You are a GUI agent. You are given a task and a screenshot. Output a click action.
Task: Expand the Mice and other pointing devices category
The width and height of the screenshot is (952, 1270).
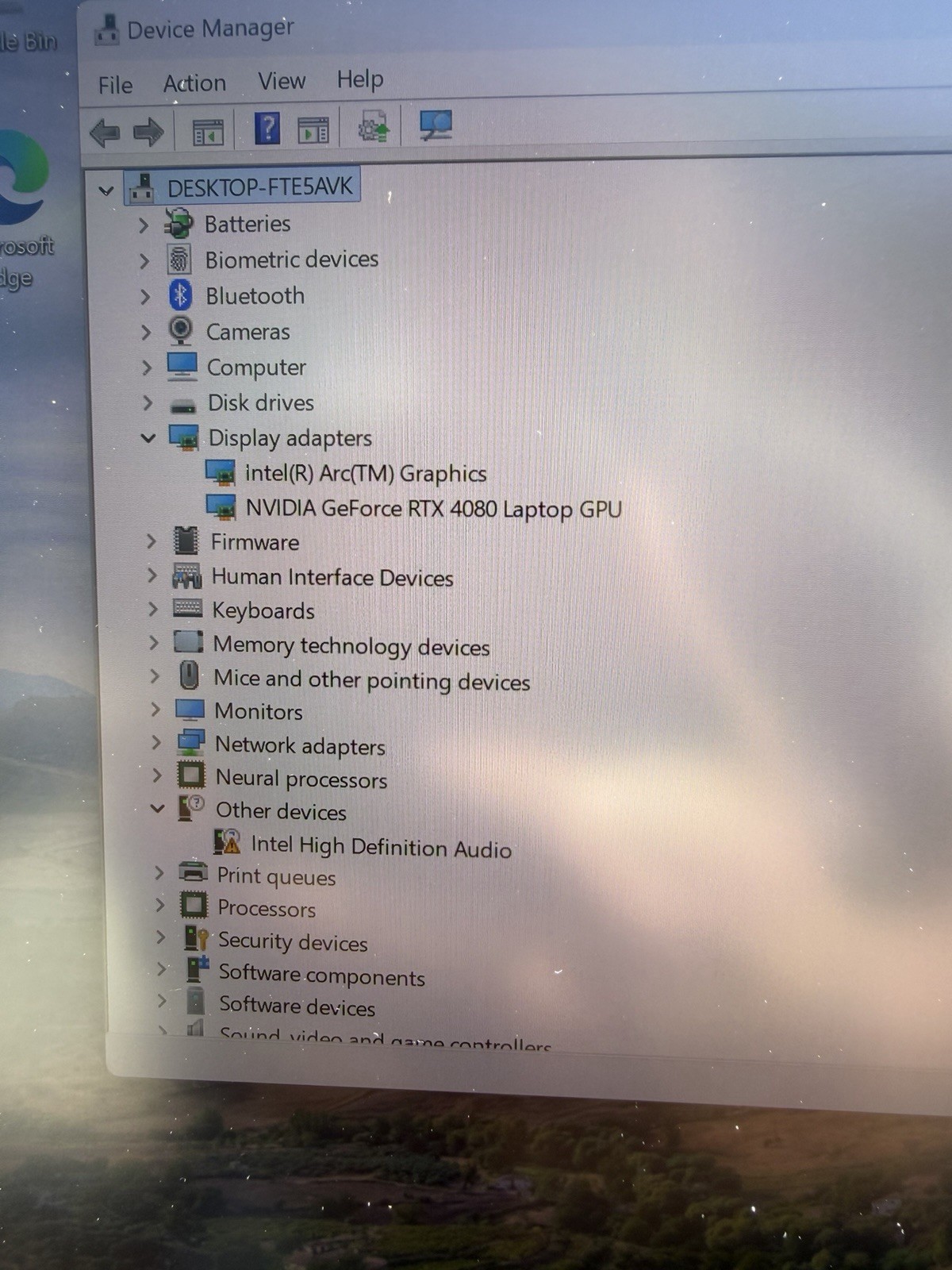(154, 676)
